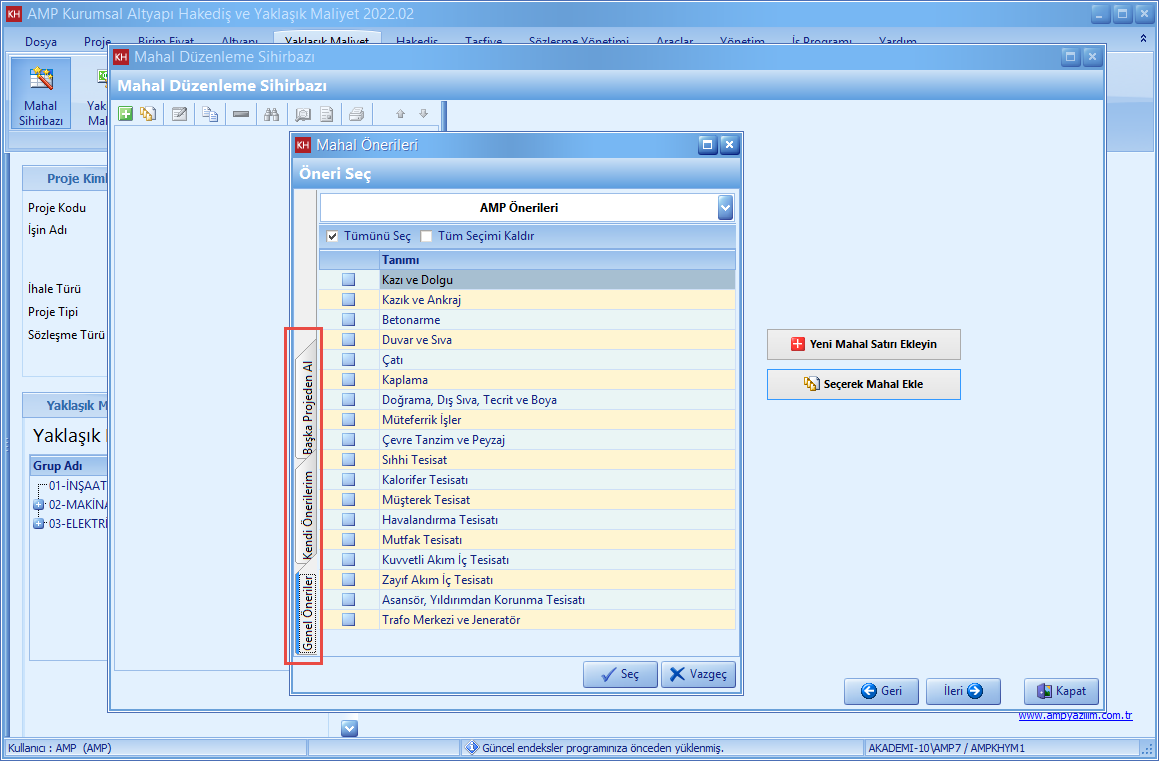Click the green add new row icon
Image resolution: width=1159 pixels, height=761 pixels.
click(125, 114)
